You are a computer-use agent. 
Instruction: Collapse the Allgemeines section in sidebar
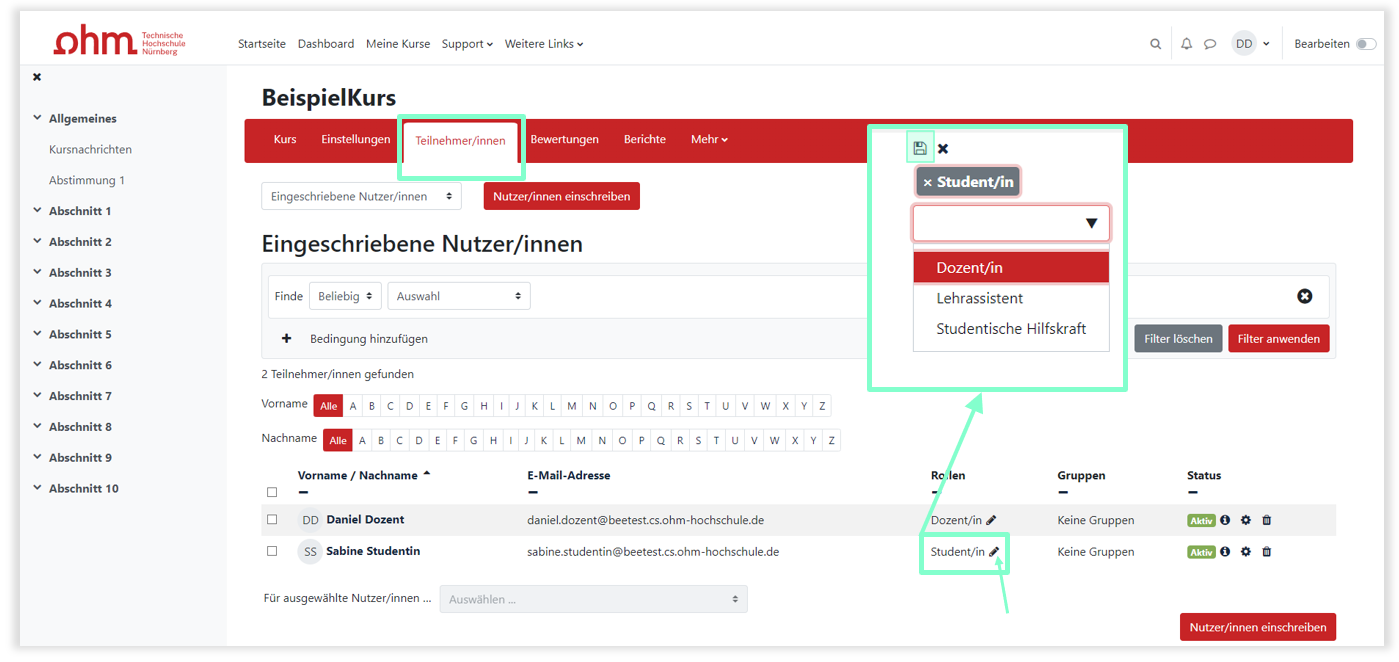(x=38, y=118)
